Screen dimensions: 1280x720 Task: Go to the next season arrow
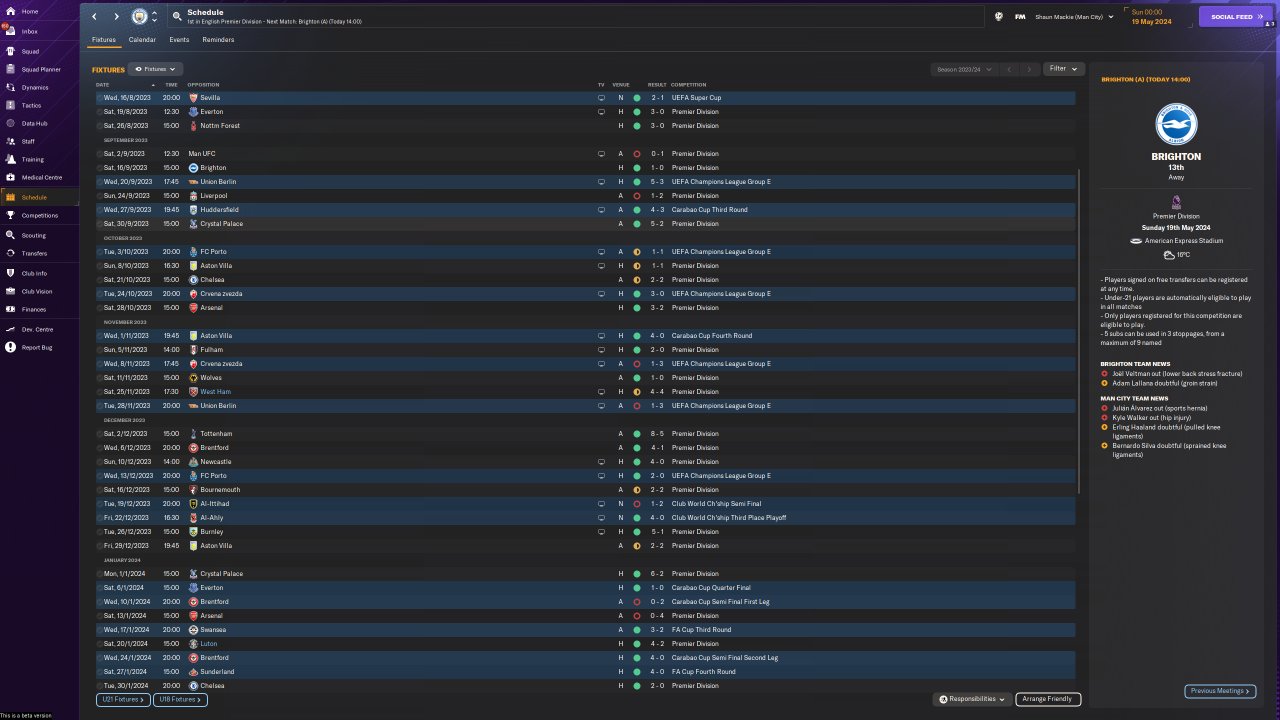[1029, 69]
